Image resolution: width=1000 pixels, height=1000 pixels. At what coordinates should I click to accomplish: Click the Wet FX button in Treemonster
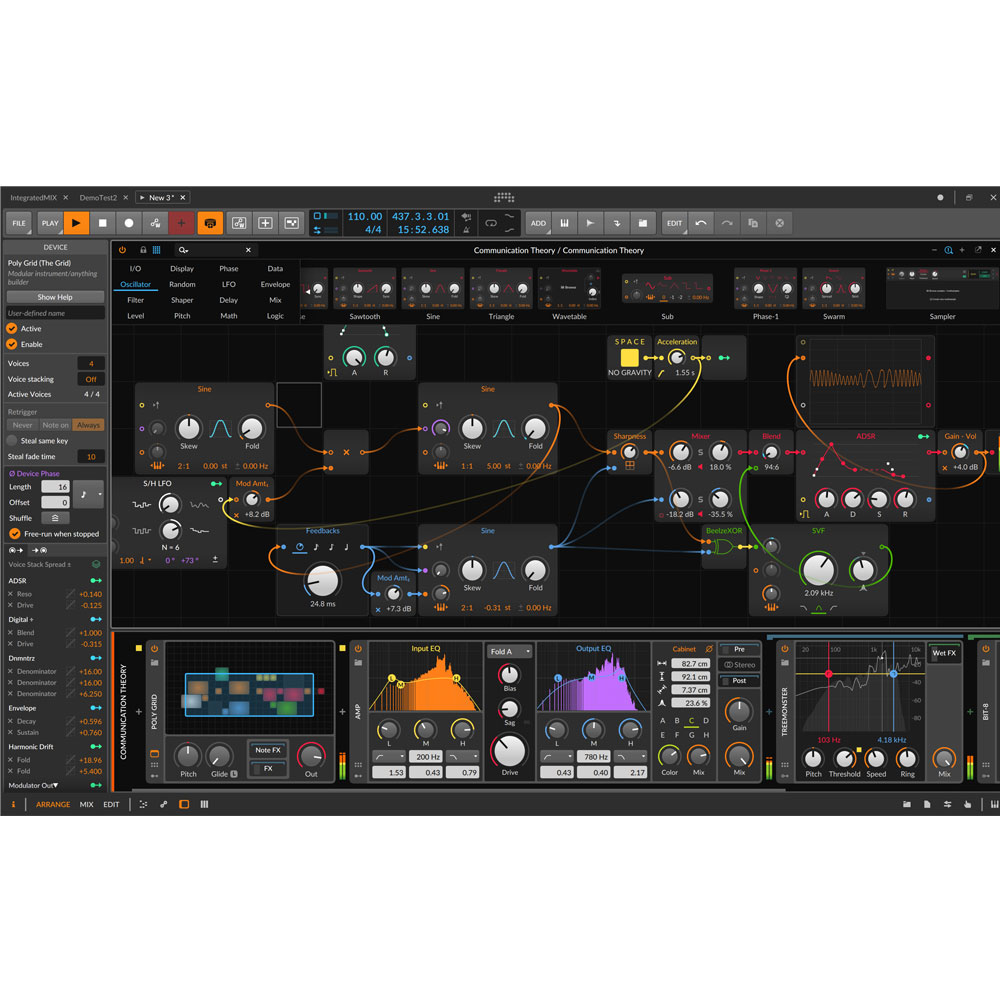944,653
